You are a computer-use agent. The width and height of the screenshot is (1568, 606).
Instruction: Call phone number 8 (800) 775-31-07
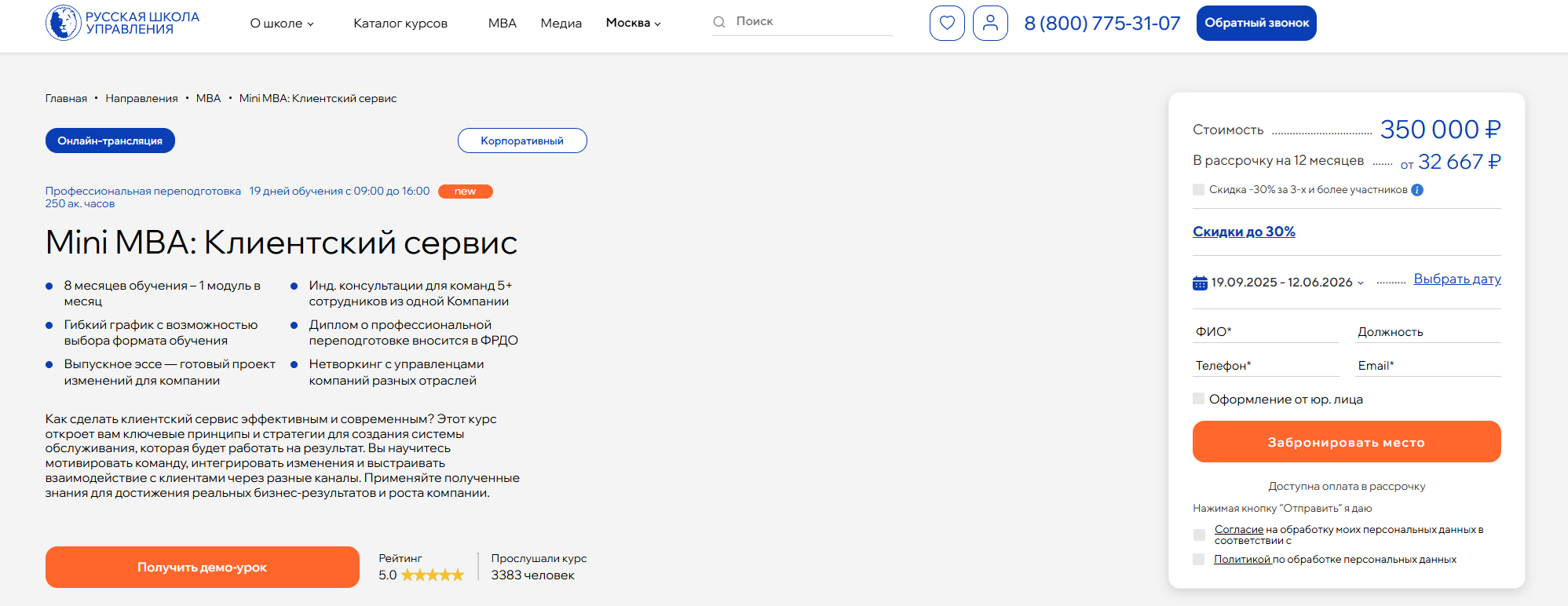point(1102,24)
